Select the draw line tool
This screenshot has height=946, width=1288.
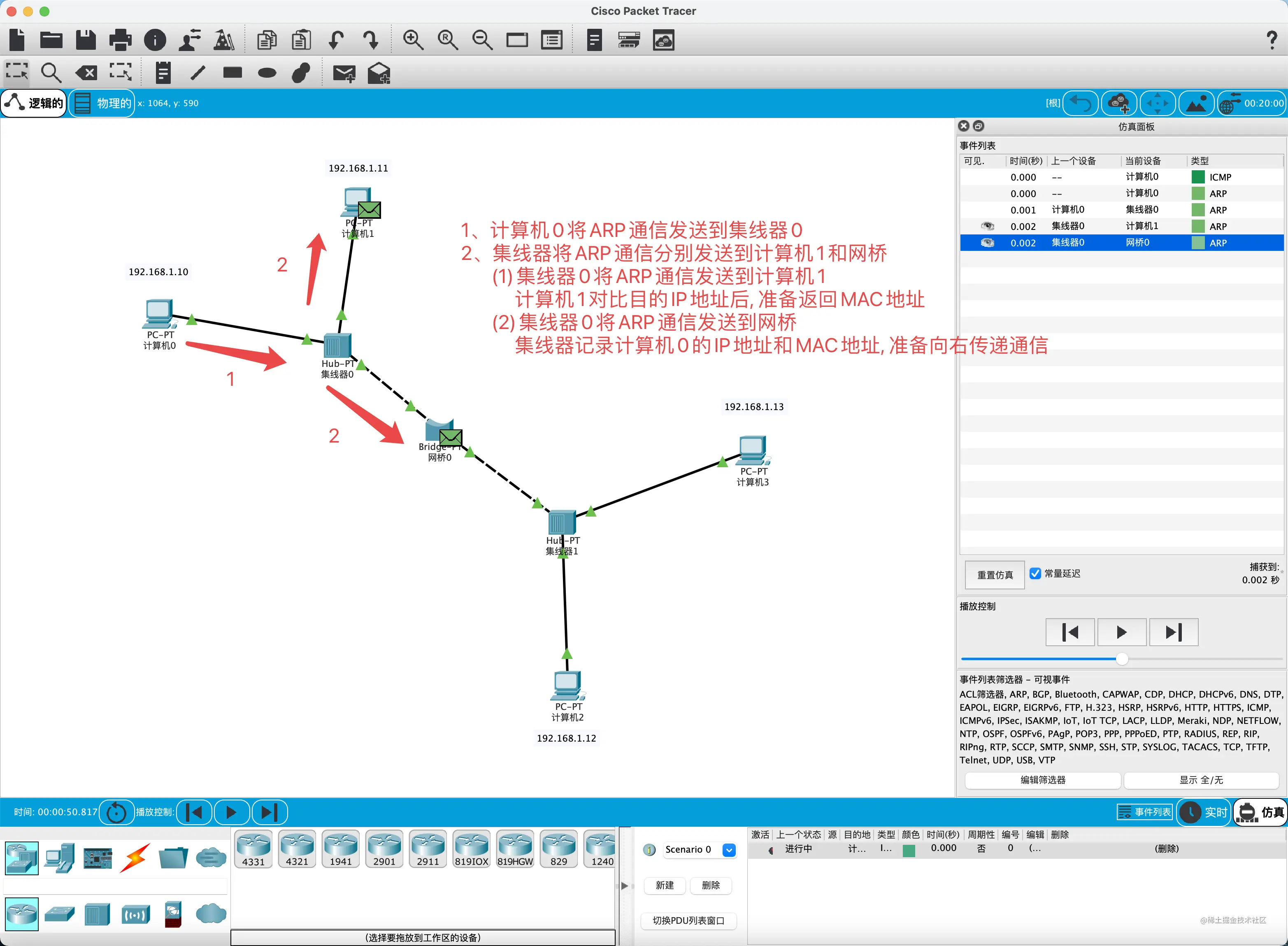tap(198, 73)
